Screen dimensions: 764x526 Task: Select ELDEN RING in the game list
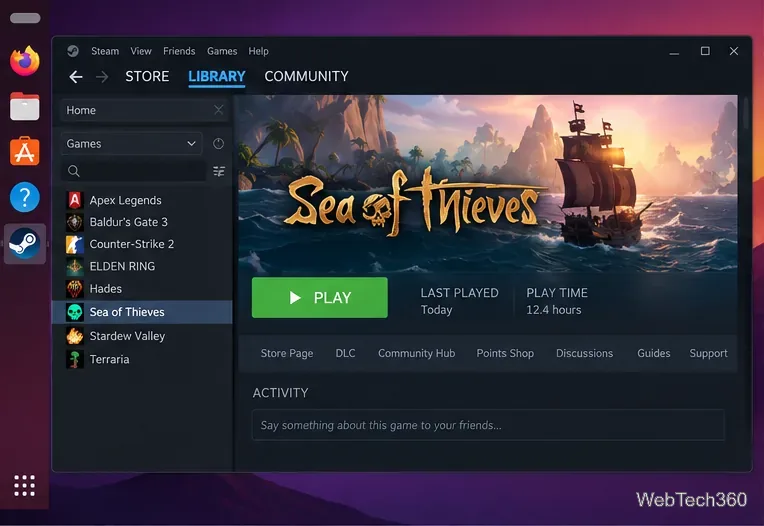coord(142,266)
